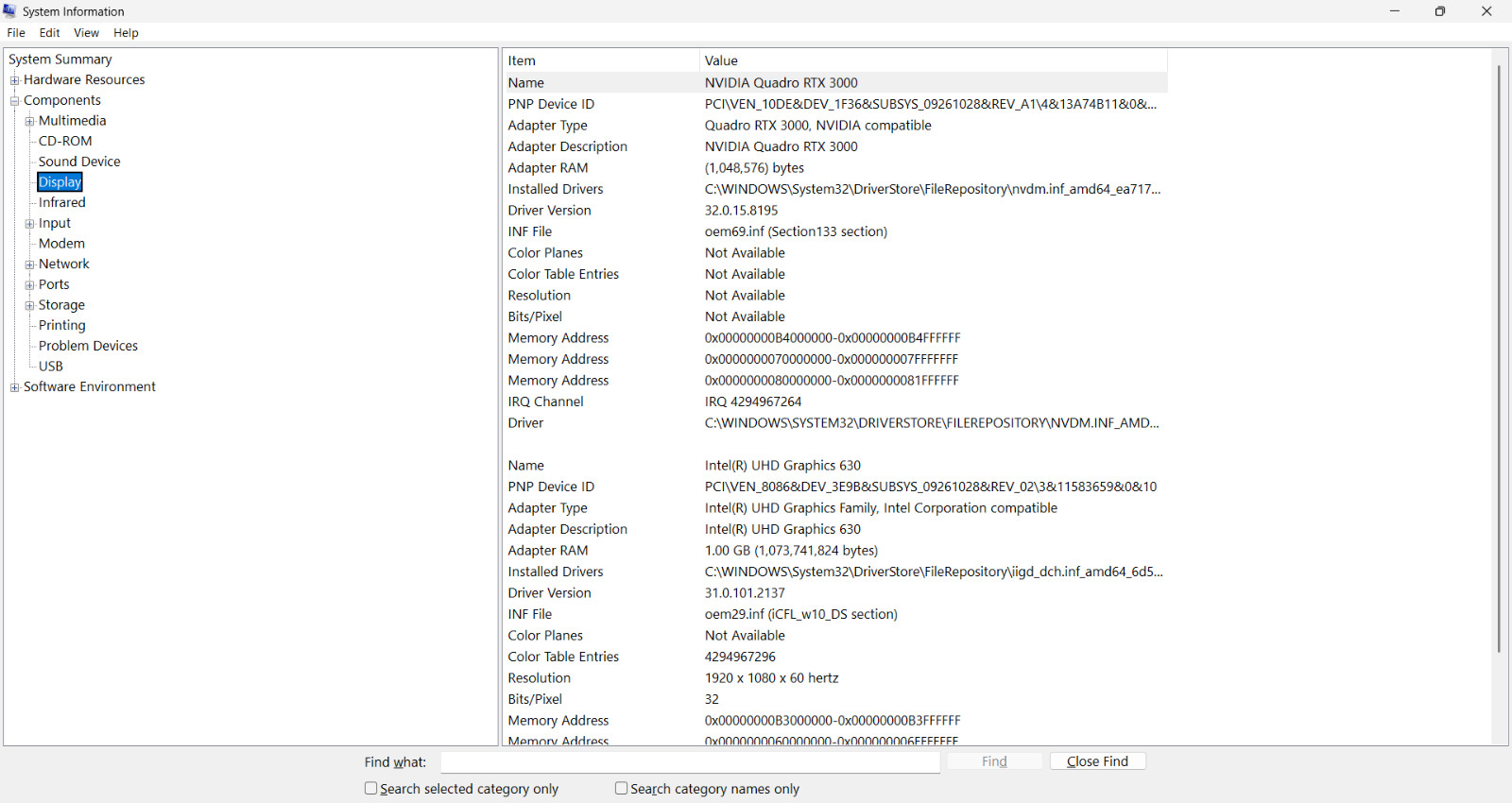This screenshot has width=1512, height=803.
Task: Select the Driver Version 32.0.15.8195 value
Action: tap(741, 211)
